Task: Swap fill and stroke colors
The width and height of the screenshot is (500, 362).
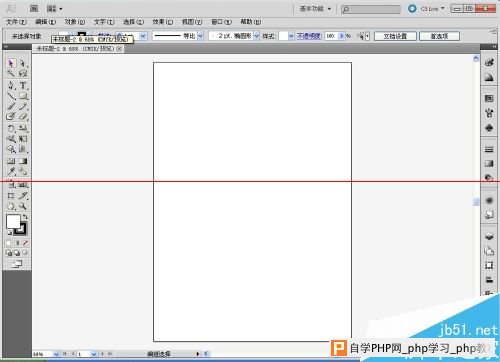Action: point(25,217)
